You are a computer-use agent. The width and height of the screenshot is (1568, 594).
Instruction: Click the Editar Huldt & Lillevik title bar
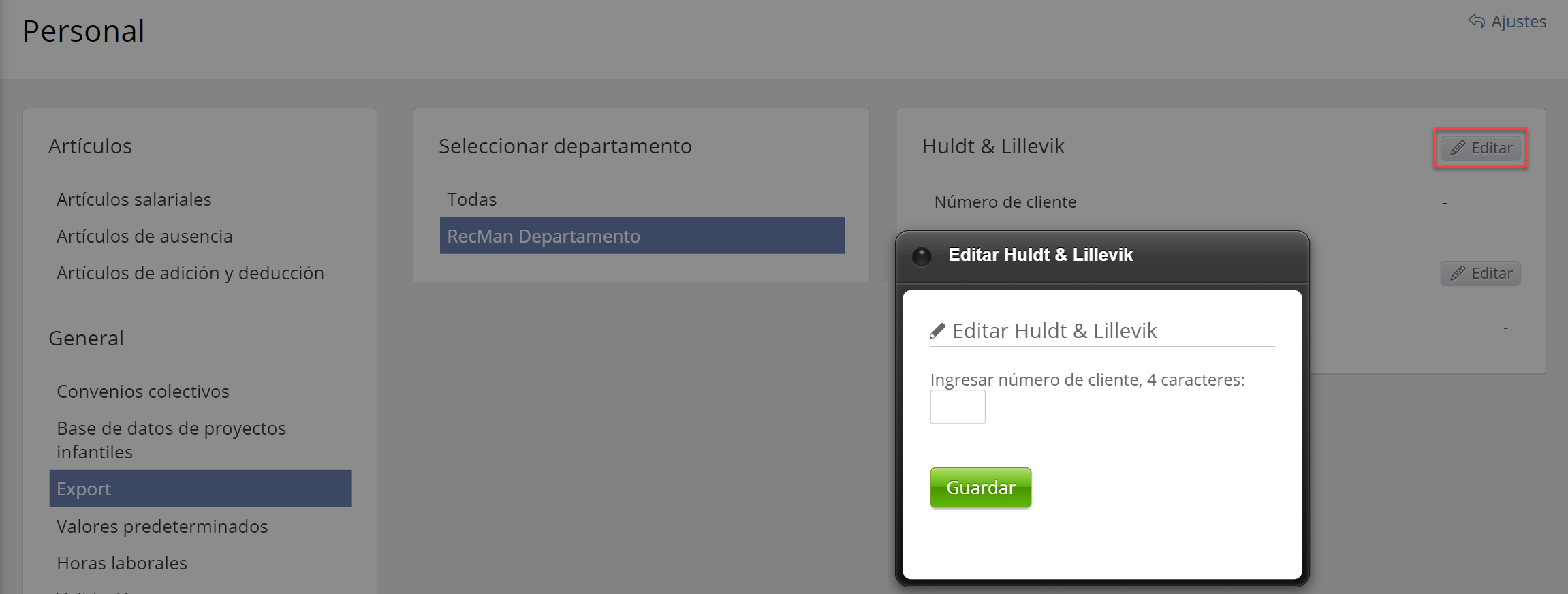[1102, 255]
